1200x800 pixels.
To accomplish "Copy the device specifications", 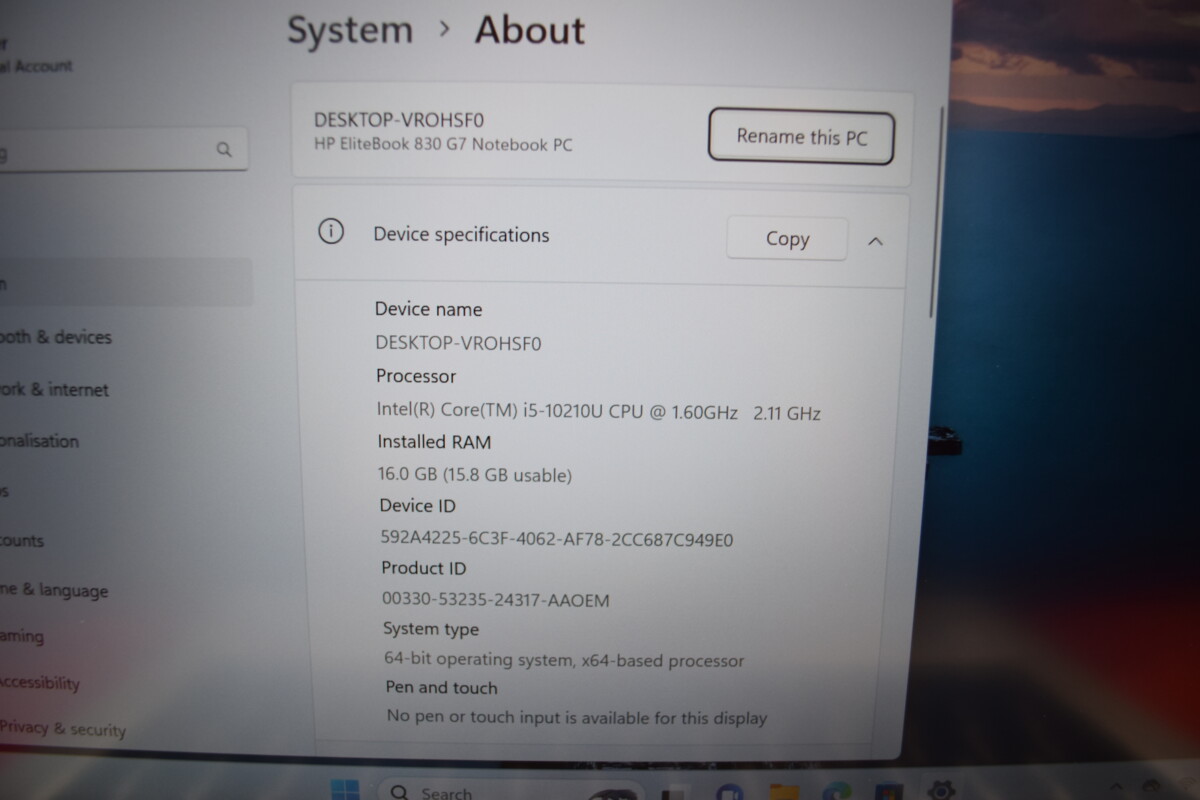I will tap(787, 239).
